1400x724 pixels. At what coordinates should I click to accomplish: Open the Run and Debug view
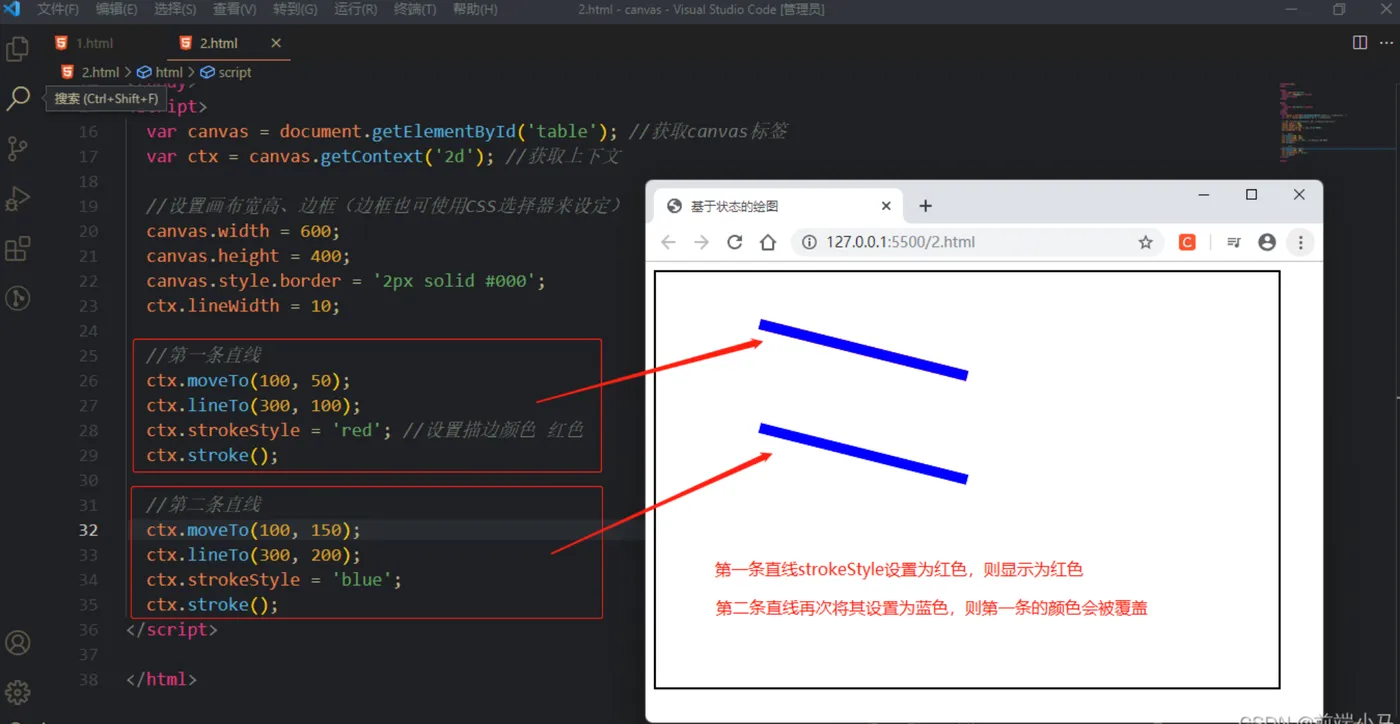click(x=18, y=198)
